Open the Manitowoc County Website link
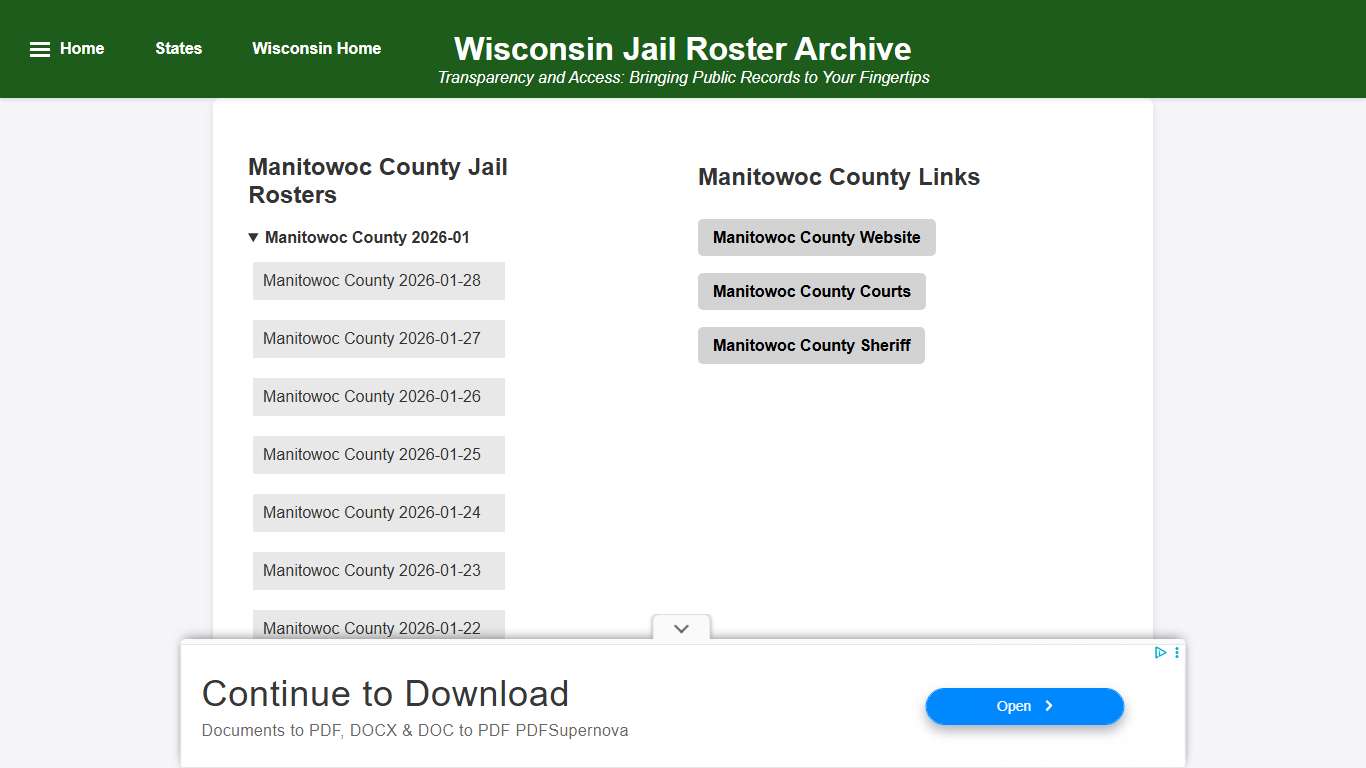Viewport: 1366px width, 768px height. point(816,237)
